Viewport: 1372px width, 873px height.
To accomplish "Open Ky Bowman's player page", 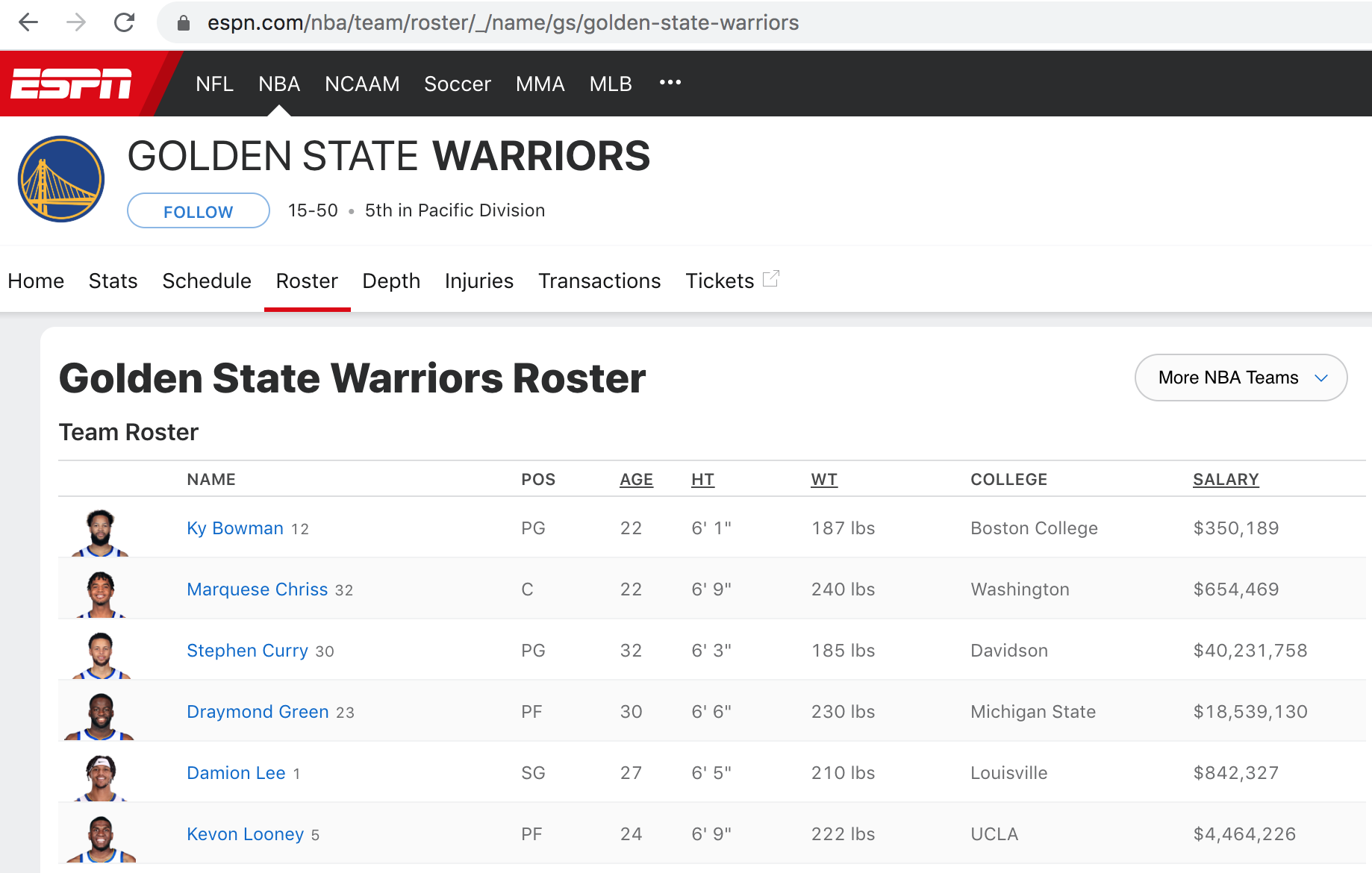I will coord(235,528).
